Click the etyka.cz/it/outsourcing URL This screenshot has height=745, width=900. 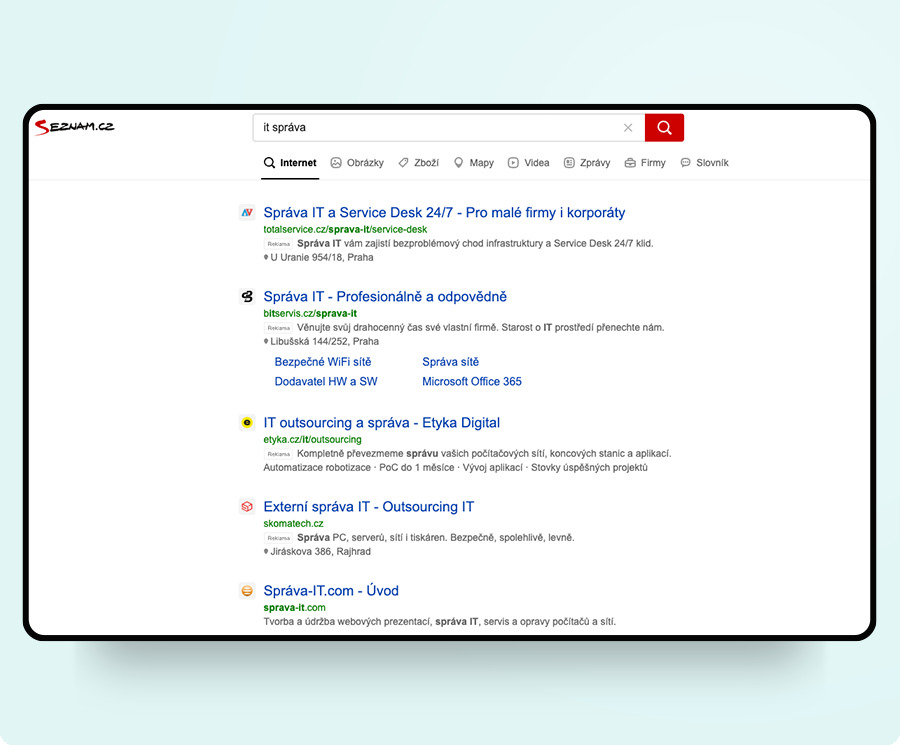pyautogui.click(x=312, y=440)
